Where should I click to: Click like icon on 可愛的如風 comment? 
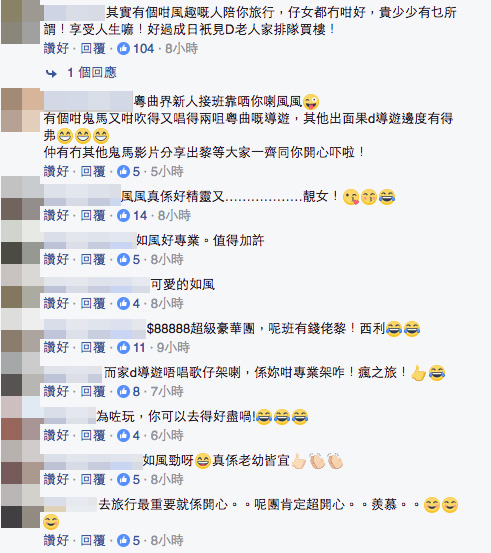pos(123,303)
